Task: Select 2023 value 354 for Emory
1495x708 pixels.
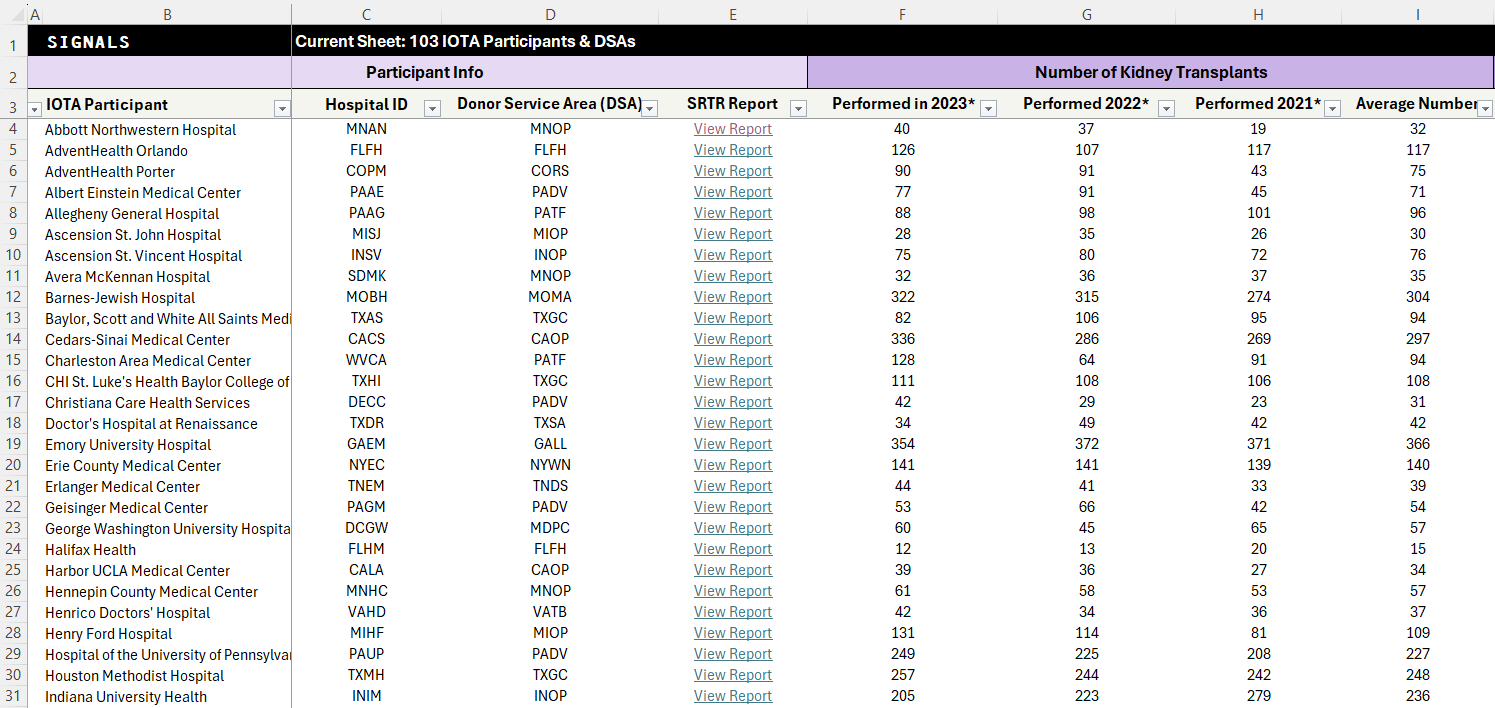Action: (903, 444)
